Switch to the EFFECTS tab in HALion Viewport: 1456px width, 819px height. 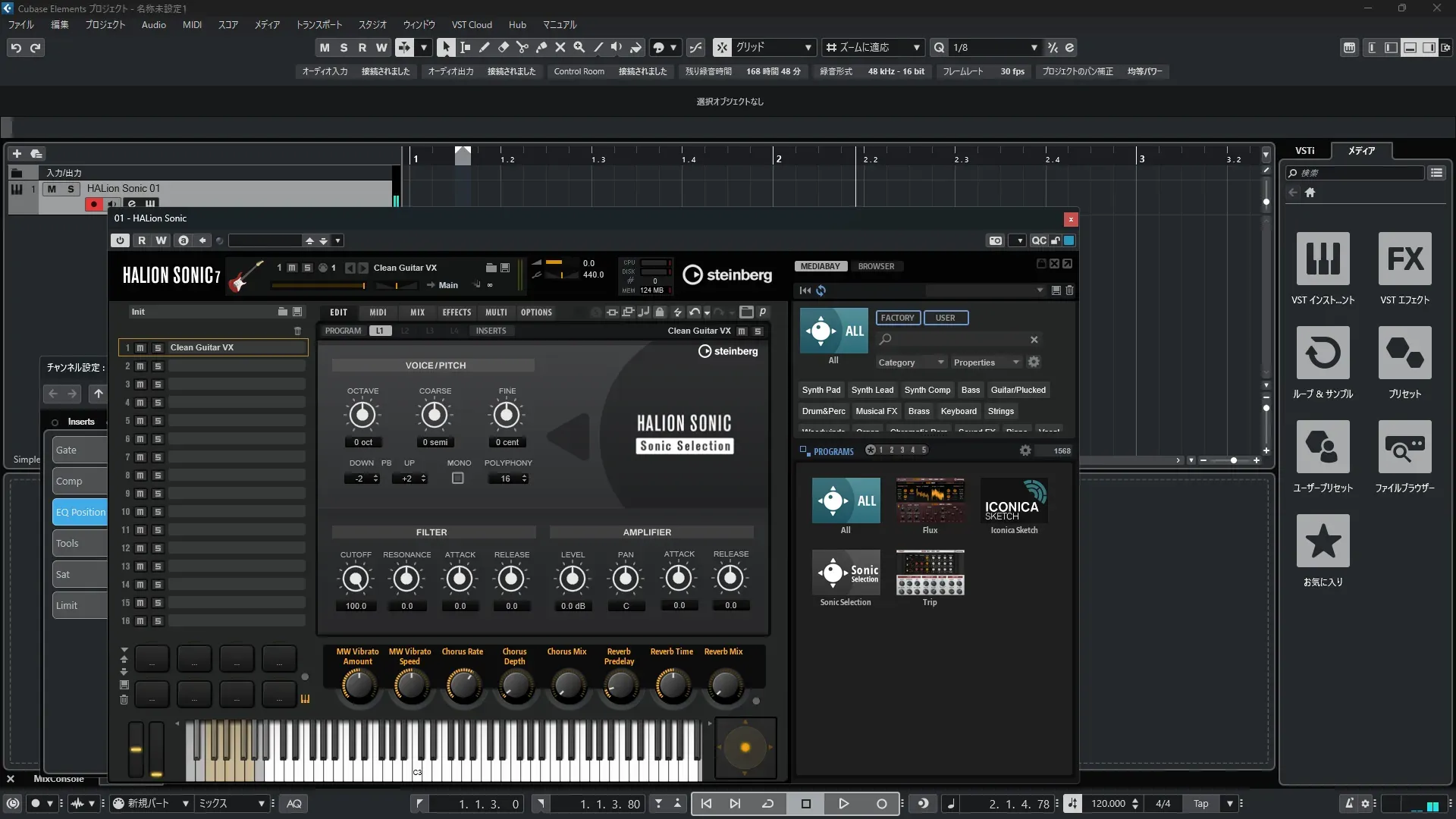[457, 312]
